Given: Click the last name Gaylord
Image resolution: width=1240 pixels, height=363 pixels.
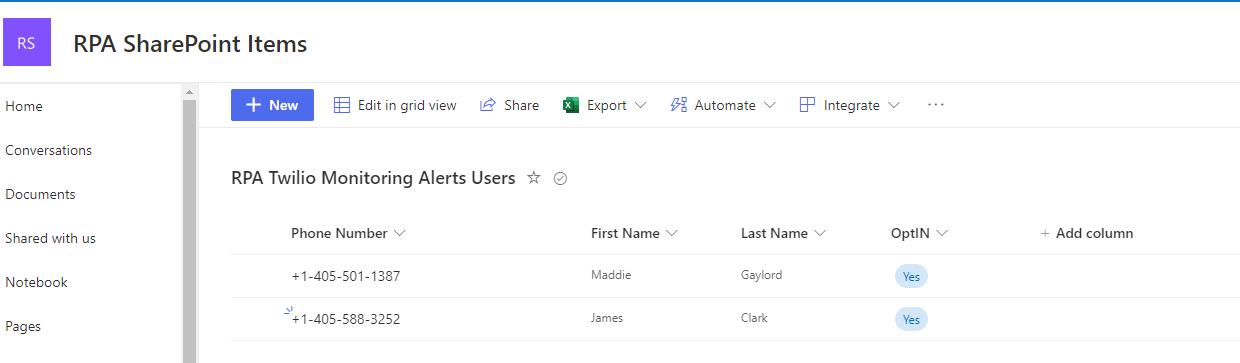Looking at the screenshot, I should click(x=761, y=275).
